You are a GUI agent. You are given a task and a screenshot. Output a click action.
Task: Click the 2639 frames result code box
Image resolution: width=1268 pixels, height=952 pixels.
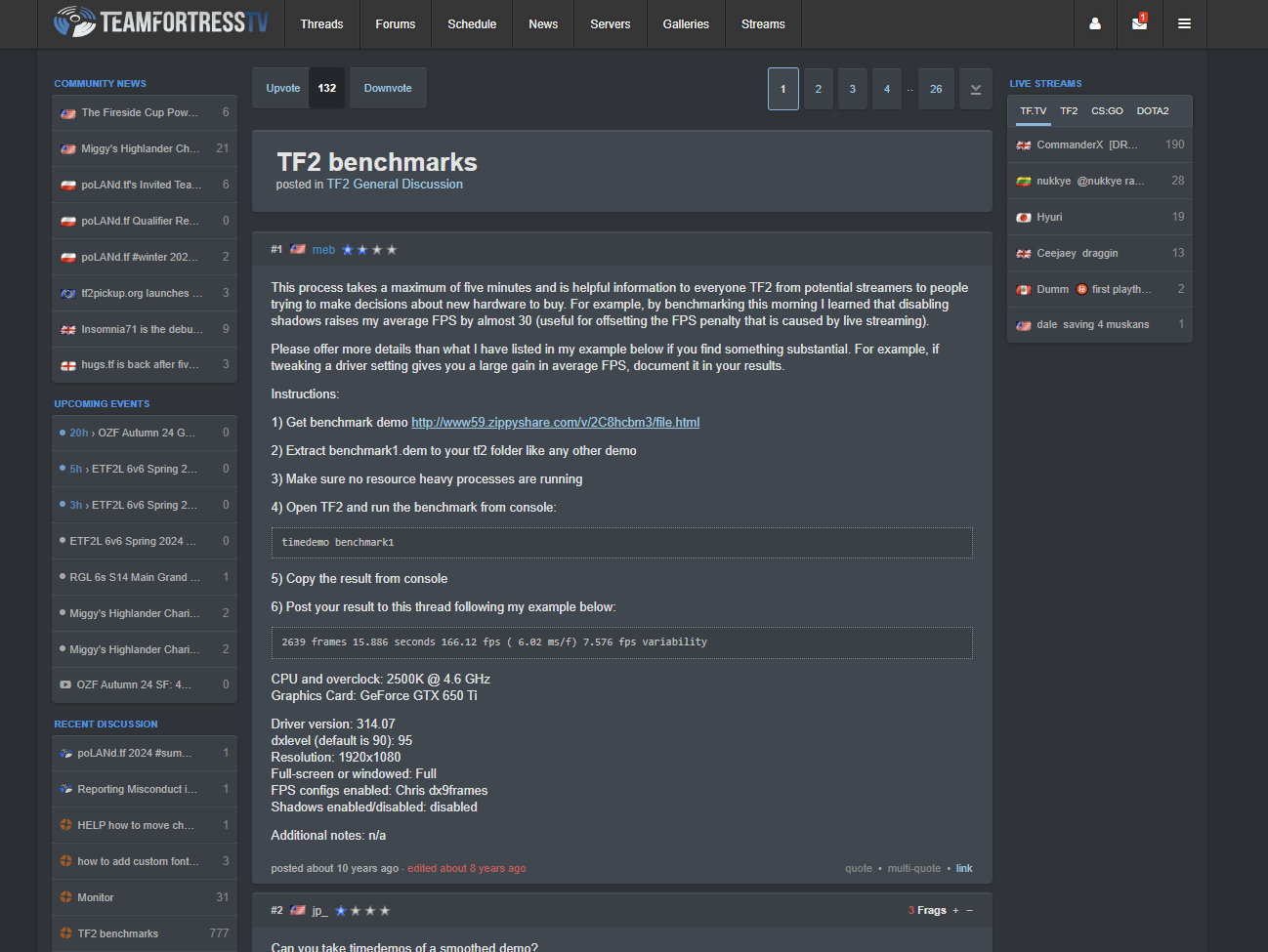(621, 642)
